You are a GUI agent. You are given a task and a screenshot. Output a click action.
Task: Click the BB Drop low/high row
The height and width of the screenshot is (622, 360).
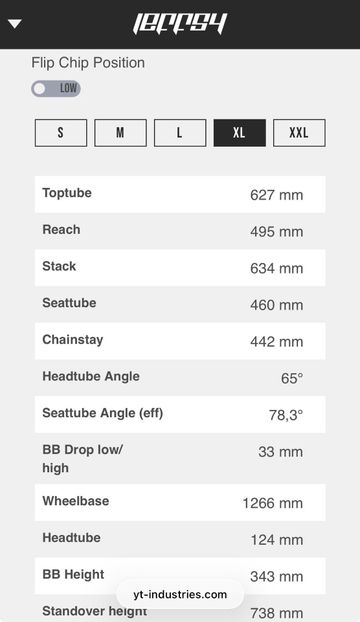(180, 459)
